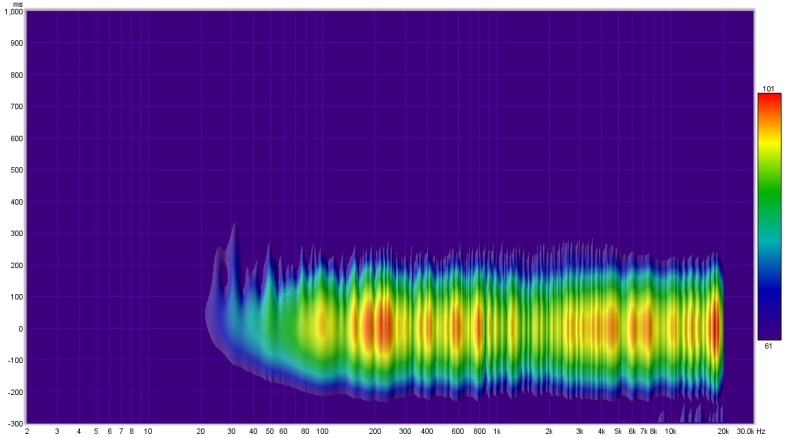Image resolution: width=800 pixels, height=438 pixels.
Task: Click the spectrogram color scale legend bar
Action: 769,216
